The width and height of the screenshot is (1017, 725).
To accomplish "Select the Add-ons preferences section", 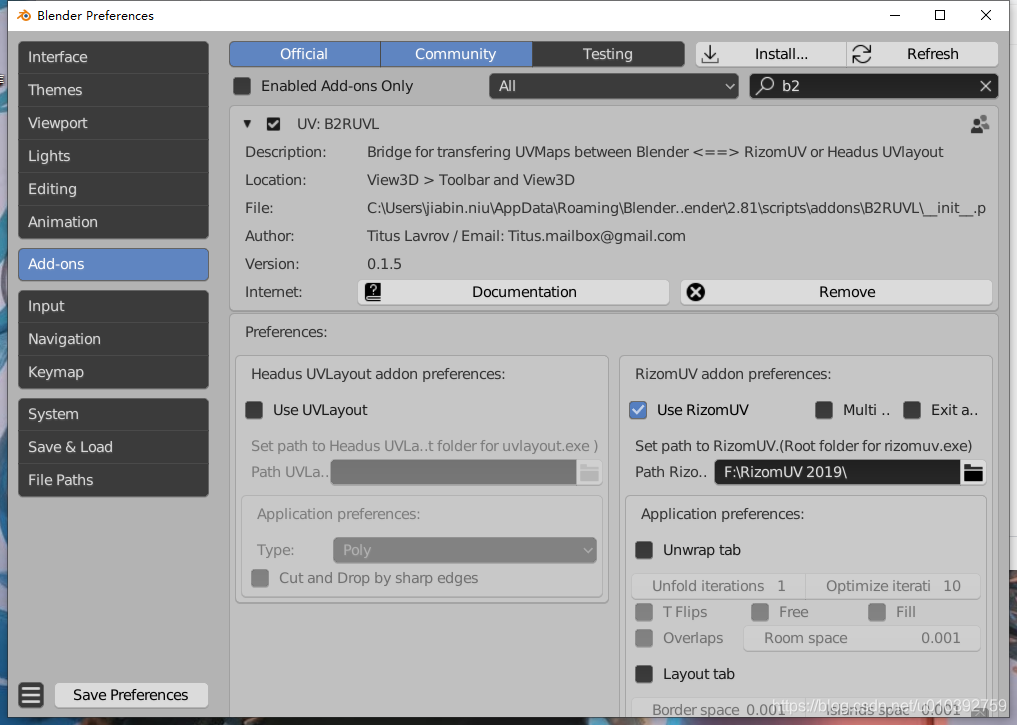I will coord(114,264).
